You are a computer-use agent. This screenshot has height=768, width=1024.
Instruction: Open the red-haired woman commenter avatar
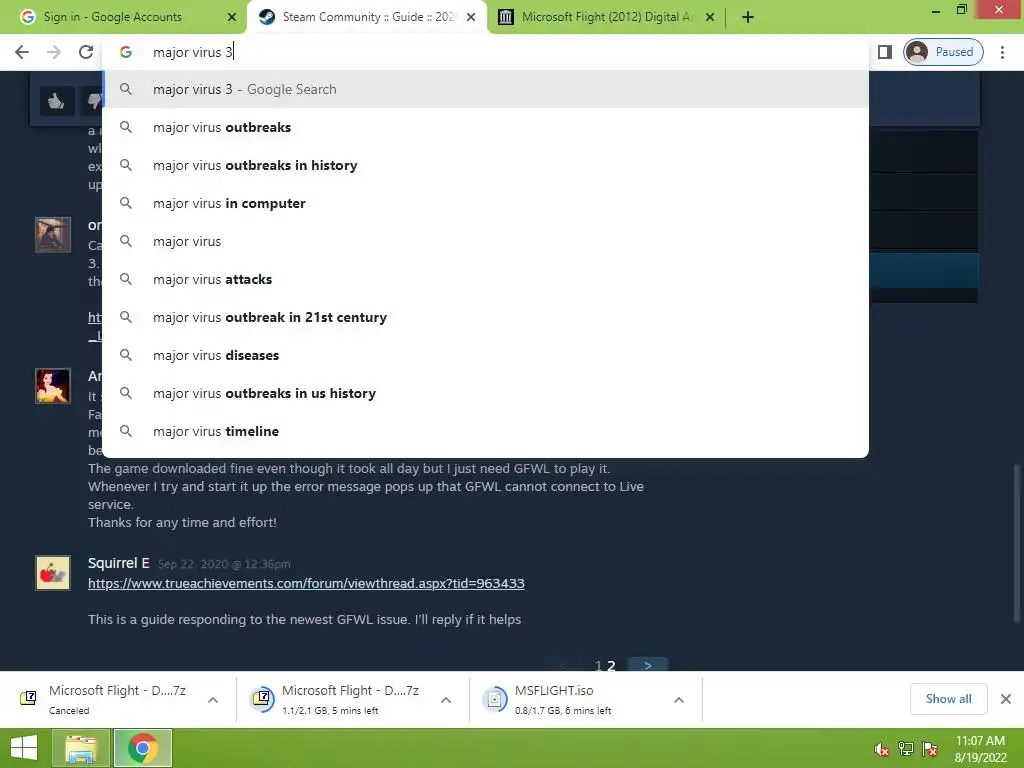53,386
